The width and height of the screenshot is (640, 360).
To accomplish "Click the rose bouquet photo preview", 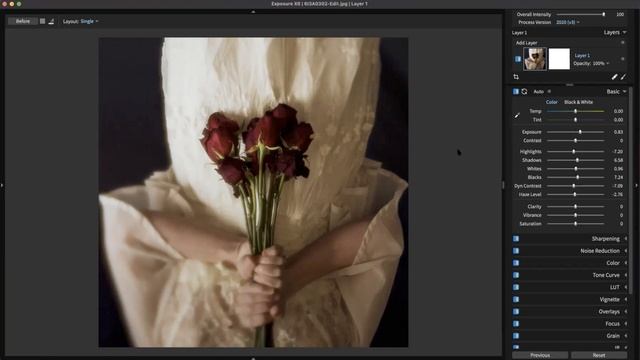I will point(253,192).
